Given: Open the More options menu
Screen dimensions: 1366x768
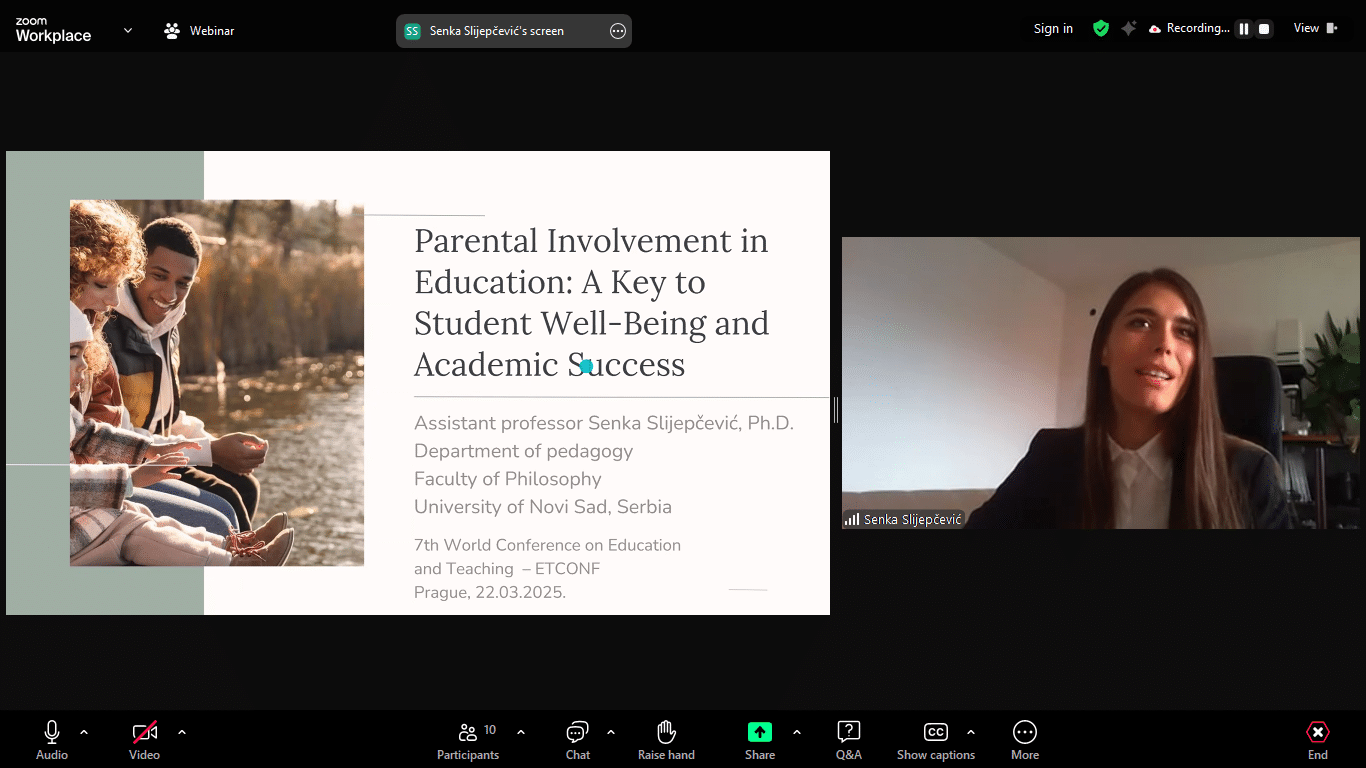Looking at the screenshot, I should [1024, 740].
